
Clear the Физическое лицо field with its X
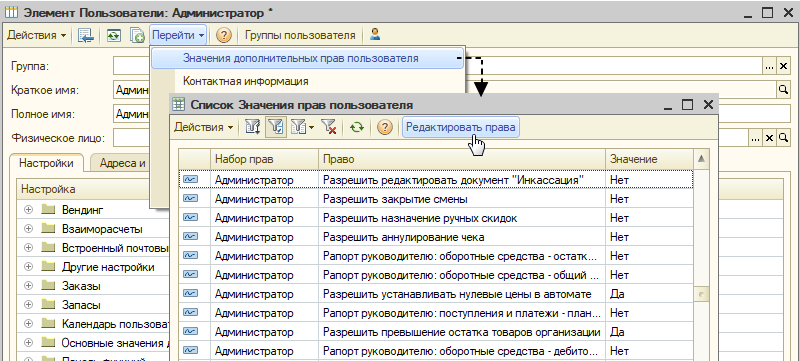(769, 138)
